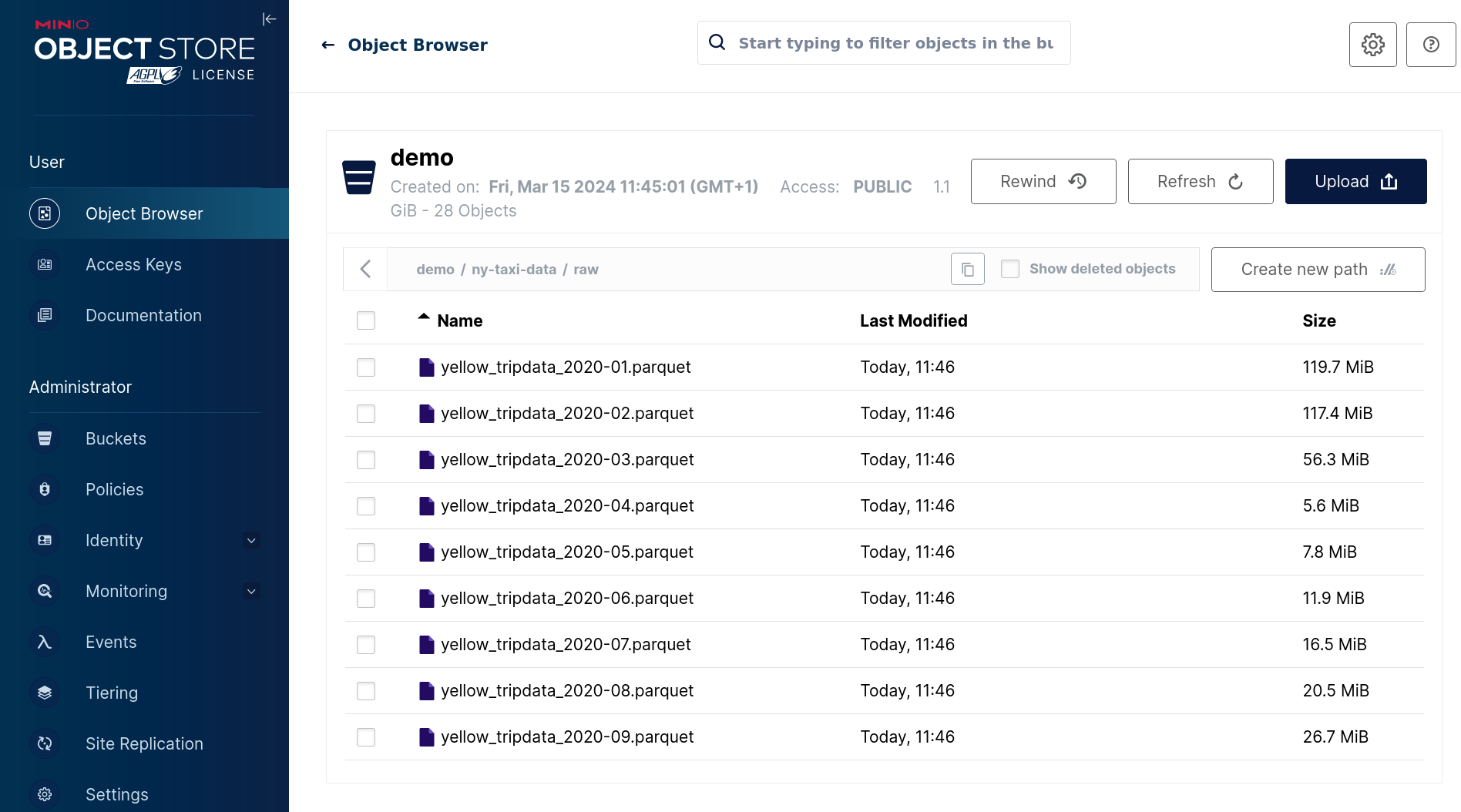Click the file icon of yellow_tripdata_2020-04.parquet
This screenshot has width=1461, height=812.
426,506
